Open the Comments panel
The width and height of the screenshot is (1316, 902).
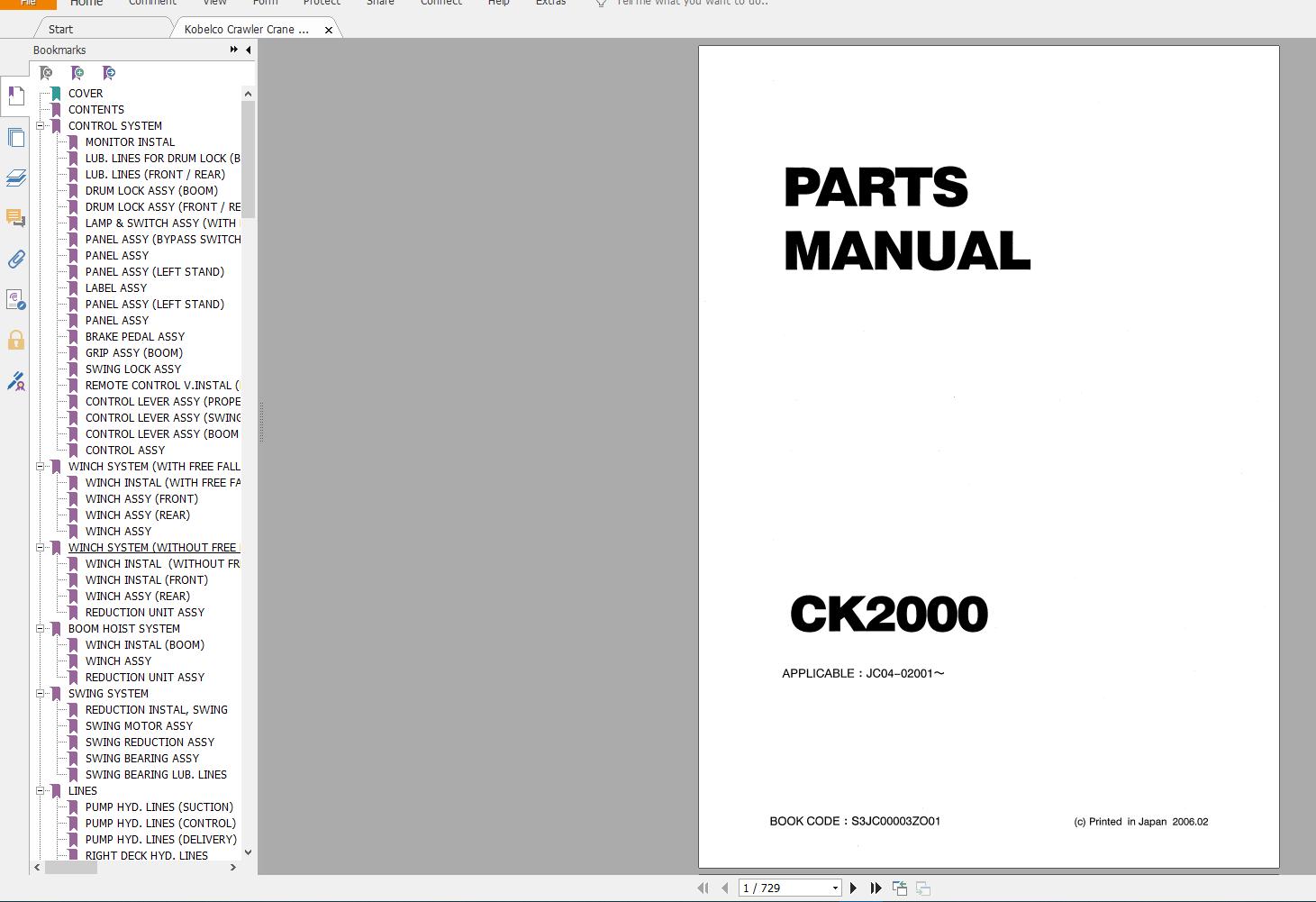[15, 218]
